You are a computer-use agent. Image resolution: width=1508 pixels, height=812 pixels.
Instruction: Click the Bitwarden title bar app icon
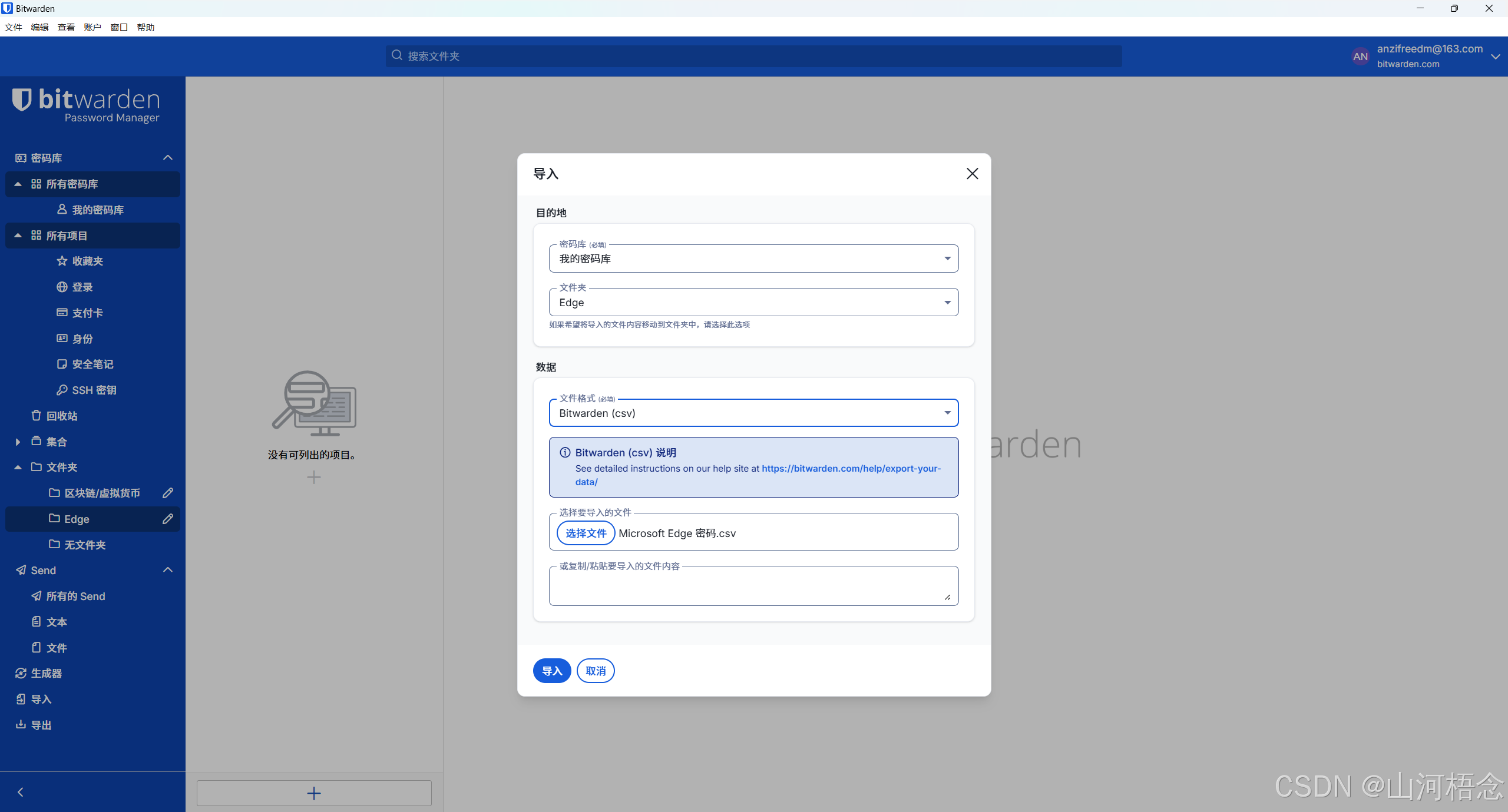pos(7,8)
